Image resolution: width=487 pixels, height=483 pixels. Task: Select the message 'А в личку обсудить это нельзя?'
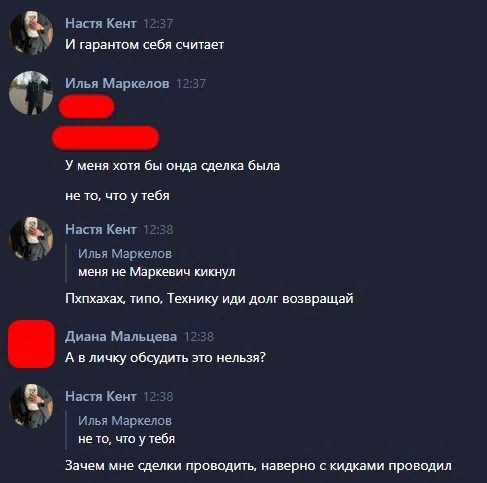pyautogui.click(x=165, y=357)
